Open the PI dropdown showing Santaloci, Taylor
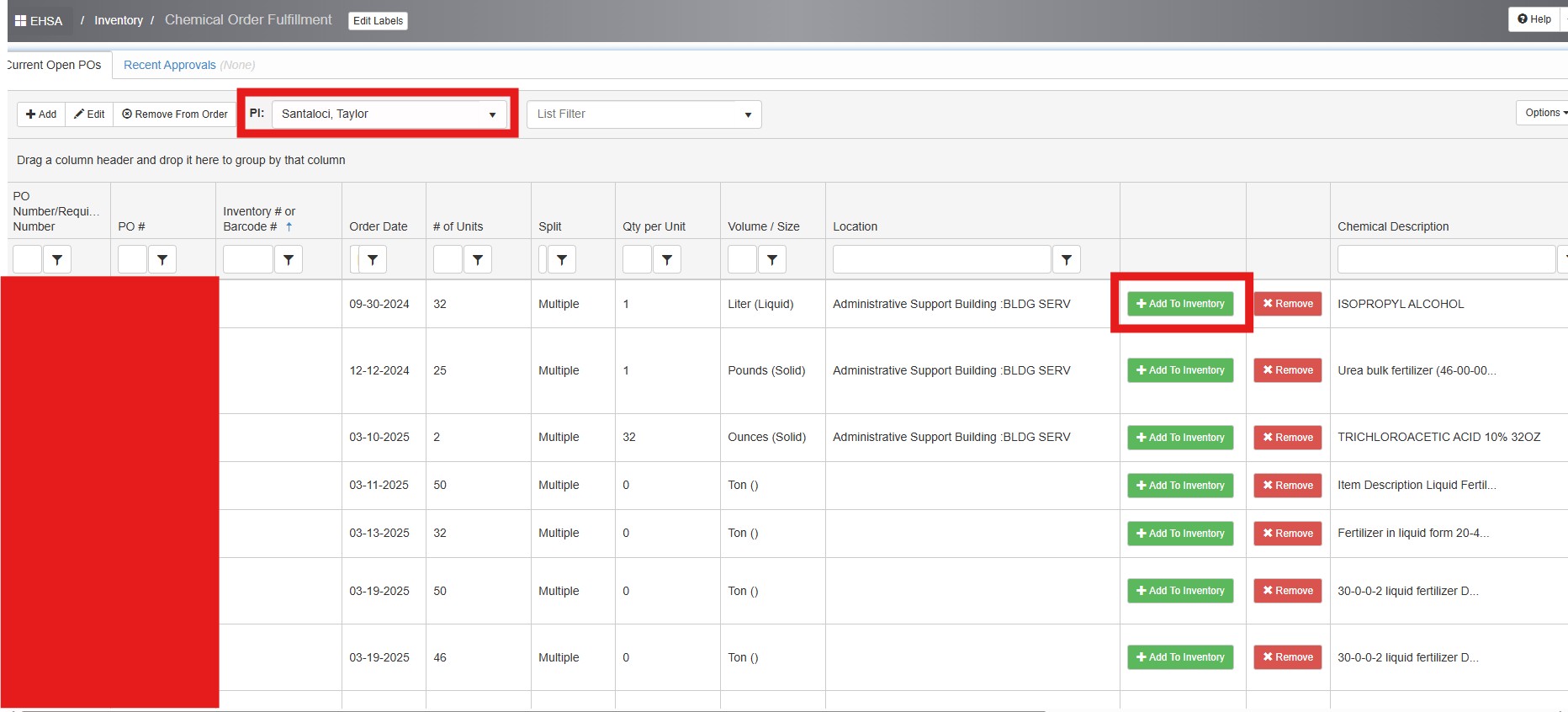The height and width of the screenshot is (712, 1568). [389, 114]
